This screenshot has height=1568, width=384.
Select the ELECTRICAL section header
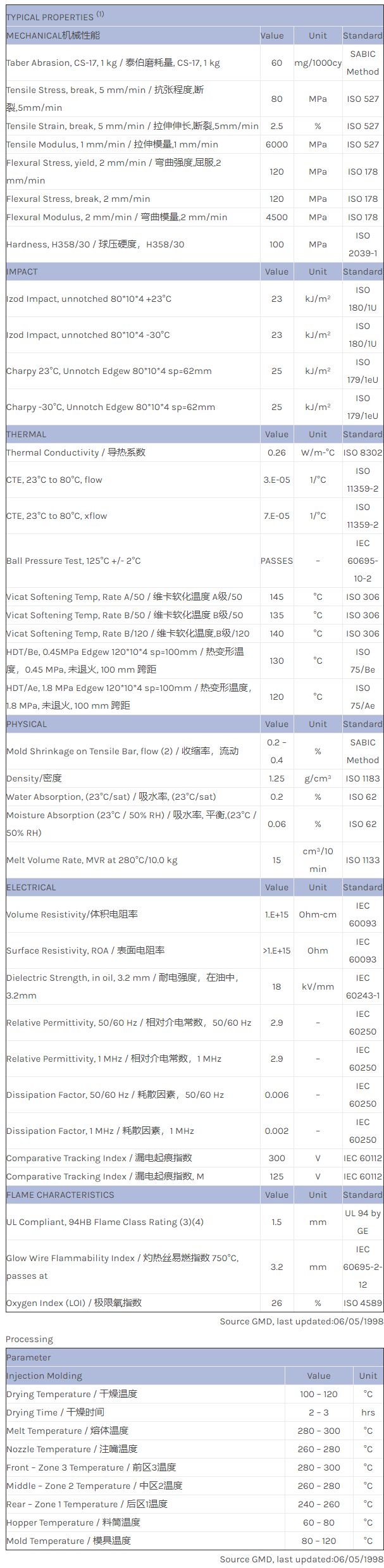click(31, 887)
